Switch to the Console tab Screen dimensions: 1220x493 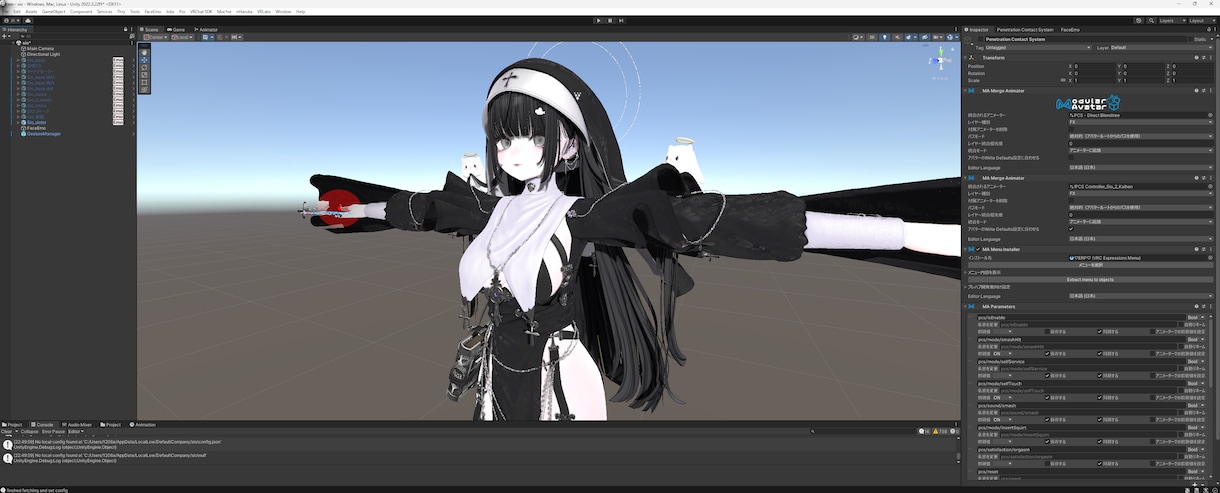[x=43, y=424]
